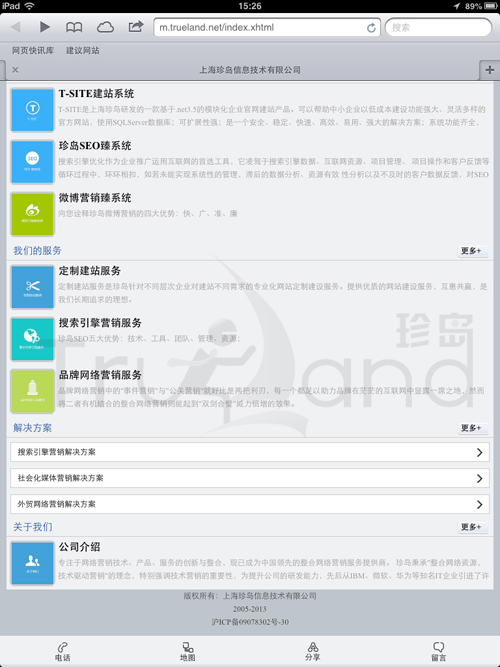Open the 珍岛SEO臻系统 heading
The image size is (500, 667).
click(x=95, y=145)
